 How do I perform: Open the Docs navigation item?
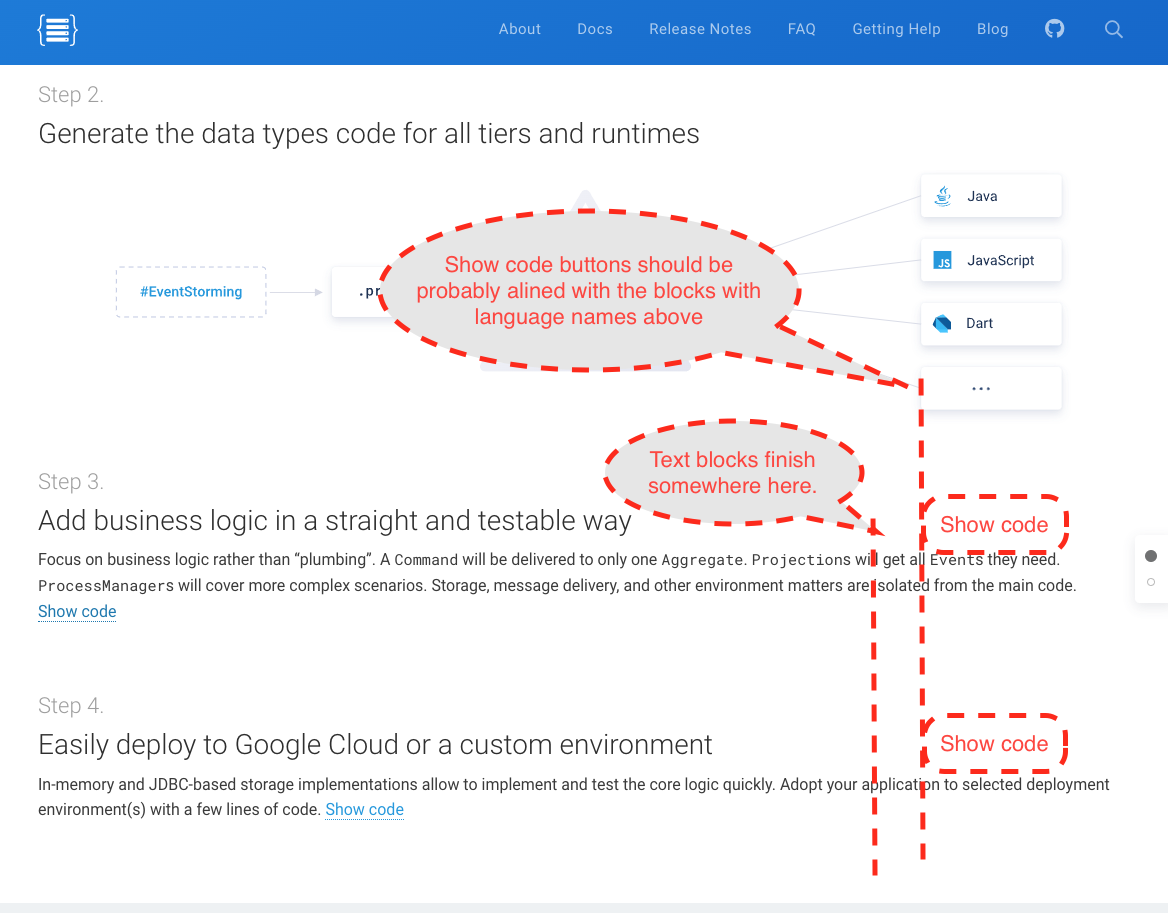coord(594,29)
